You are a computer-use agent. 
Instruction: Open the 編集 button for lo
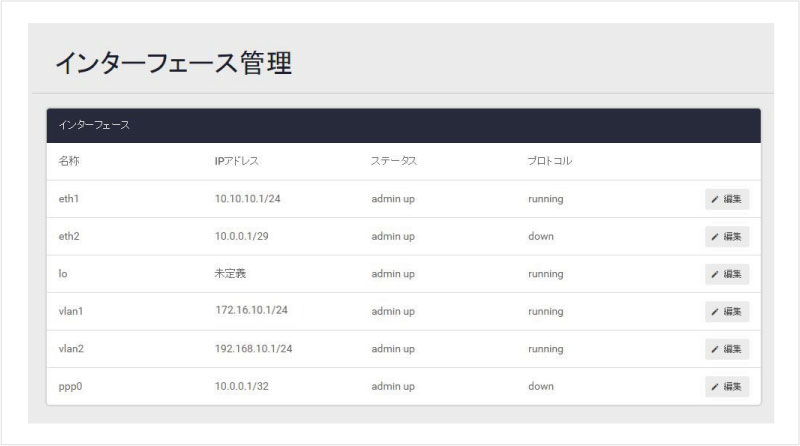point(727,274)
